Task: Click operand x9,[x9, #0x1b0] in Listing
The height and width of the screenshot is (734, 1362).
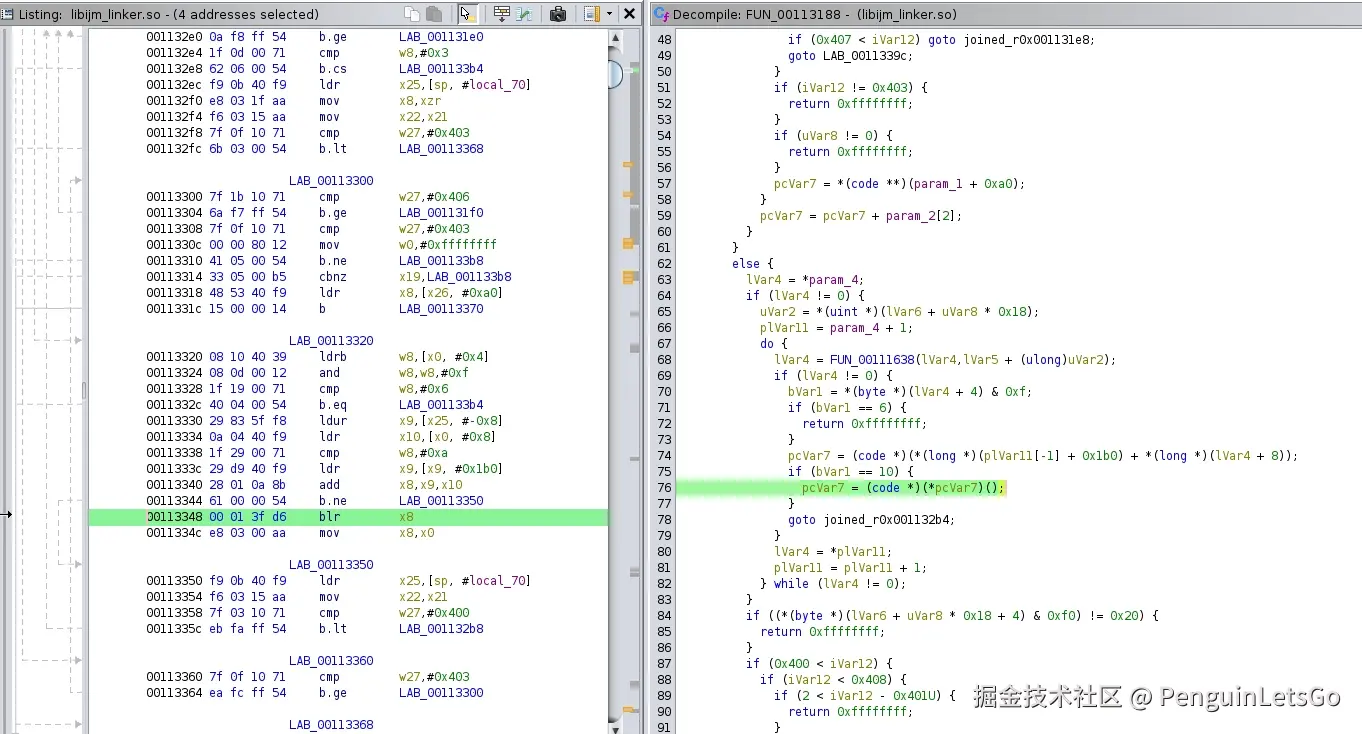Action: click(451, 469)
